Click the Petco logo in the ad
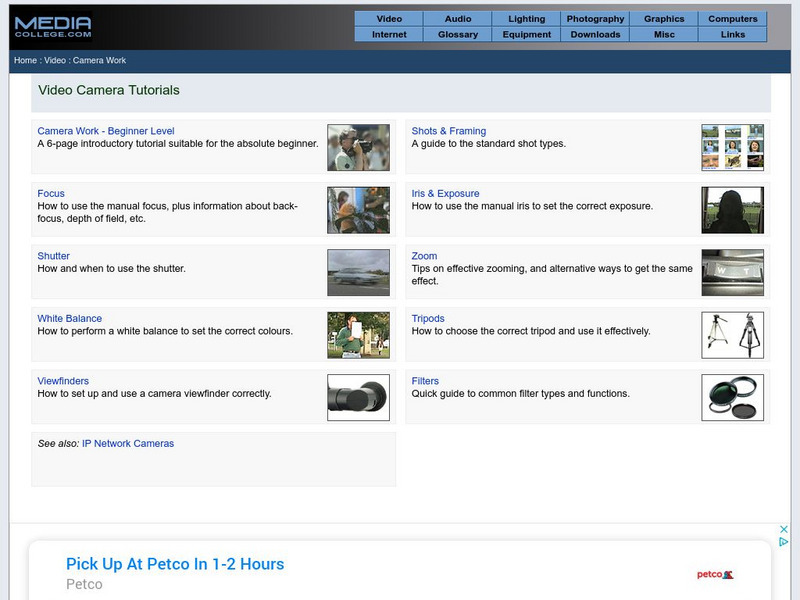800x600 pixels. (715, 574)
